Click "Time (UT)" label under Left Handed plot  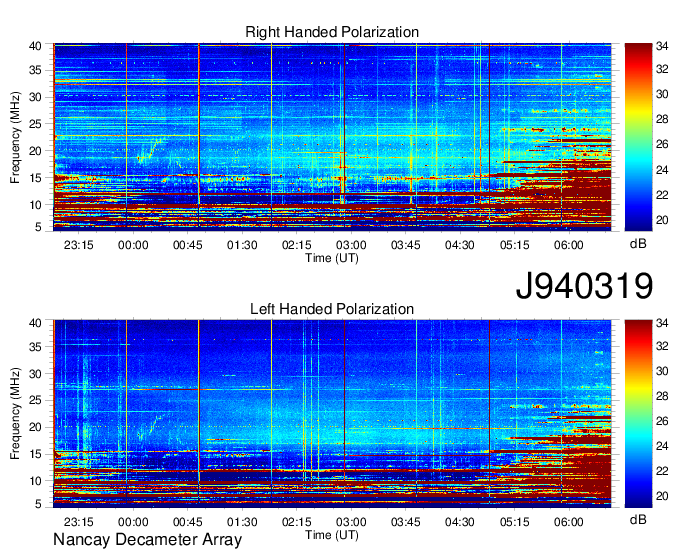pyautogui.click(x=332, y=535)
